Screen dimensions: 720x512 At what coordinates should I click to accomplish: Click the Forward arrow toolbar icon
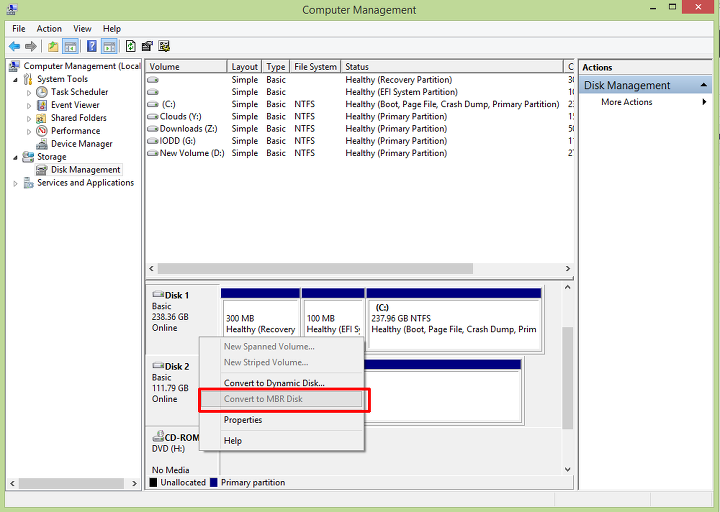[31, 46]
